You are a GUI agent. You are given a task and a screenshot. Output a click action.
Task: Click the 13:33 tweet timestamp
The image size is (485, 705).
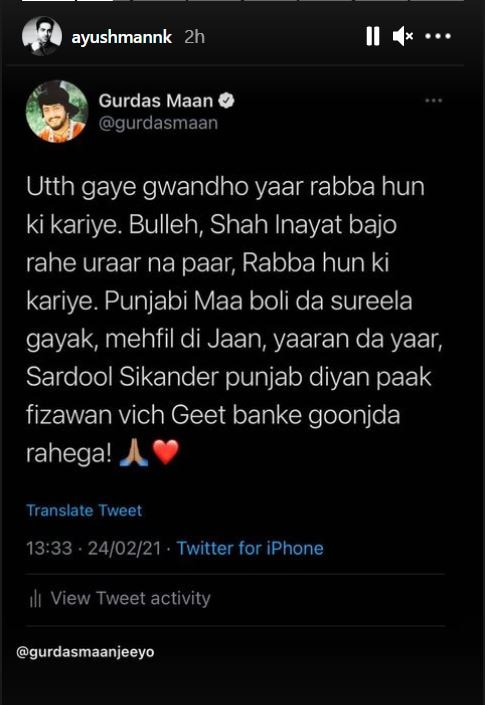49,548
